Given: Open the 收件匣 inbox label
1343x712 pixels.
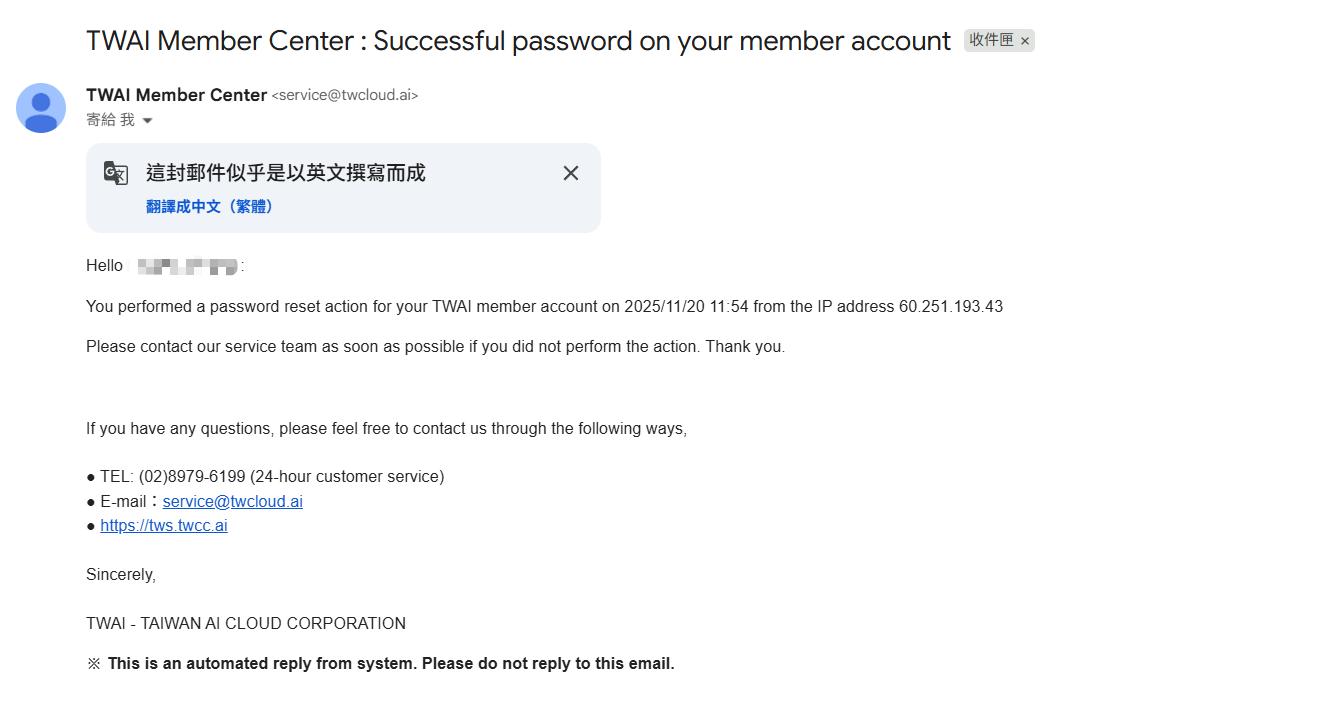Looking at the screenshot, I should point(991,41).
